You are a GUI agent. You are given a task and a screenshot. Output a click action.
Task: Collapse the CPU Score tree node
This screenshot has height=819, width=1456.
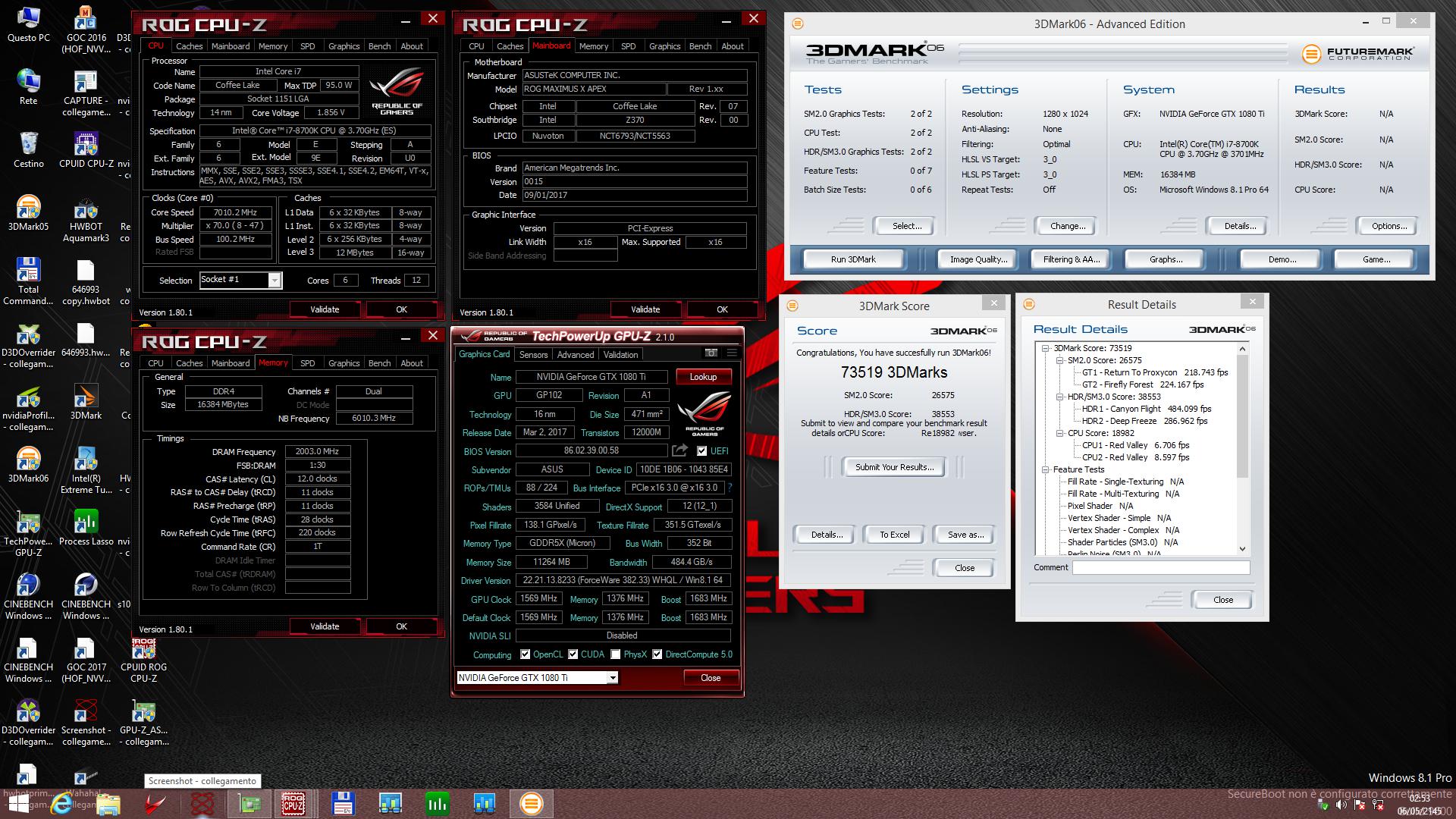[x=1060, y=433]
